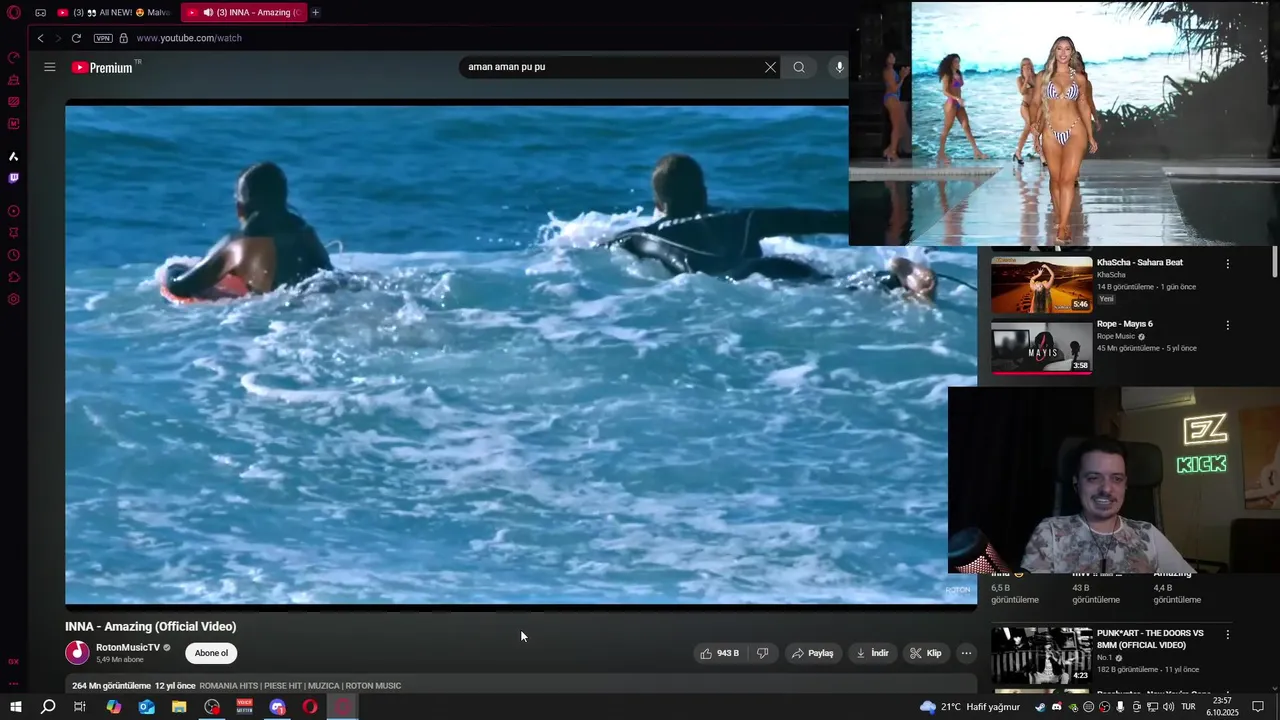Toggle the VPN badge in address bar
1280x720 pixels.
(103, 38)
